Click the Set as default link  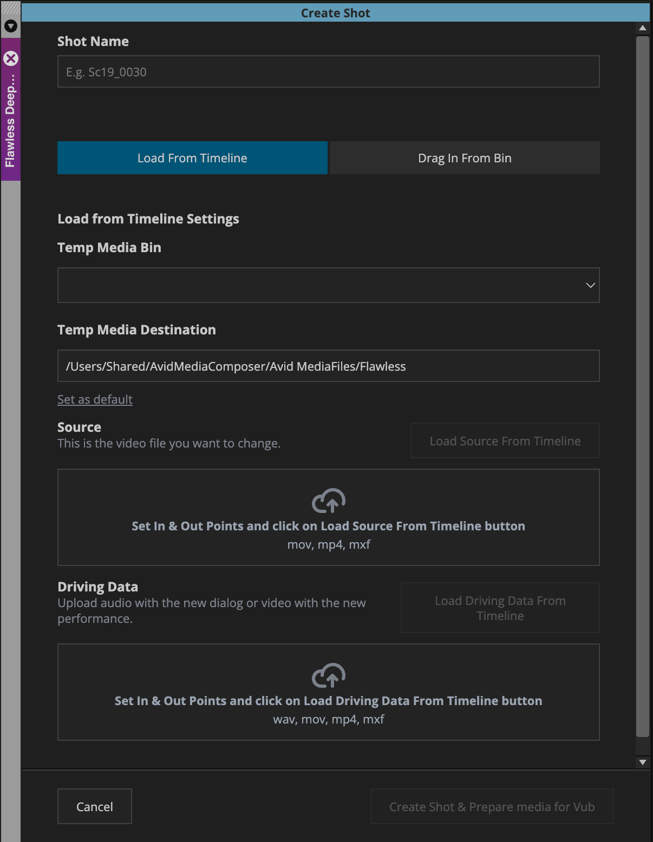[95, 399]
